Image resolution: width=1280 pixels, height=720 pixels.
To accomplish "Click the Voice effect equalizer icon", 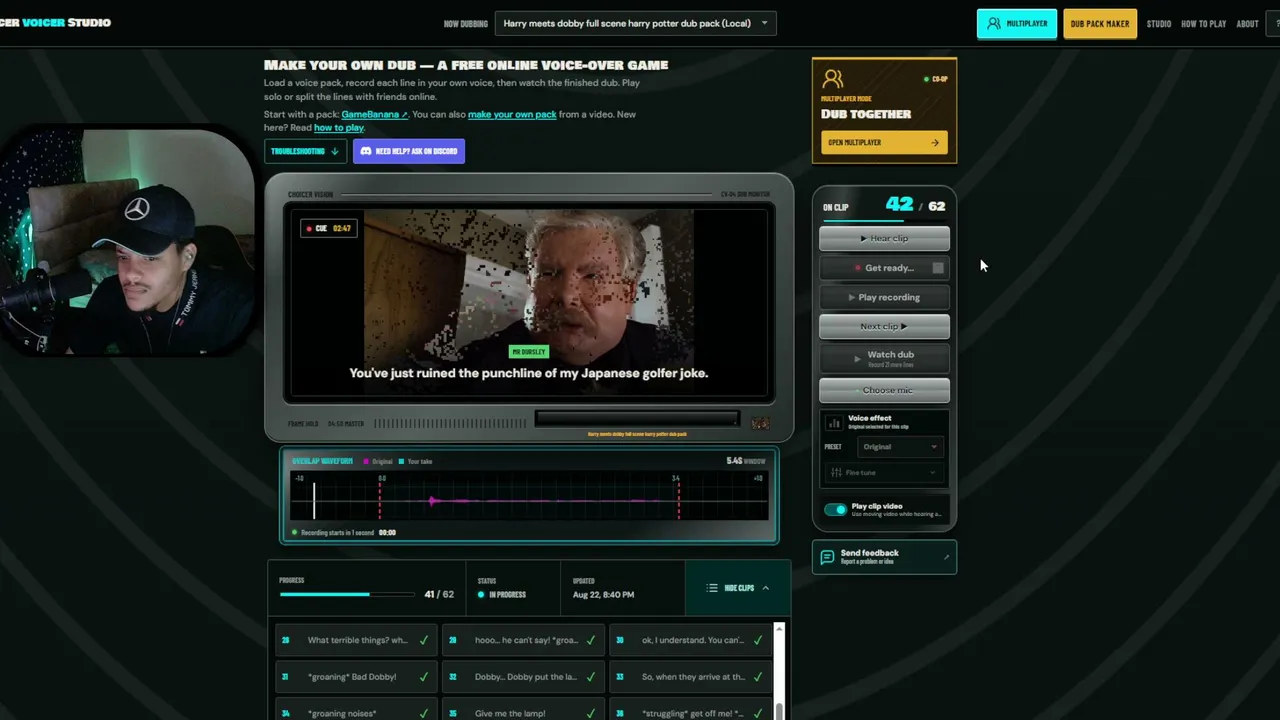I will (834, 423).
